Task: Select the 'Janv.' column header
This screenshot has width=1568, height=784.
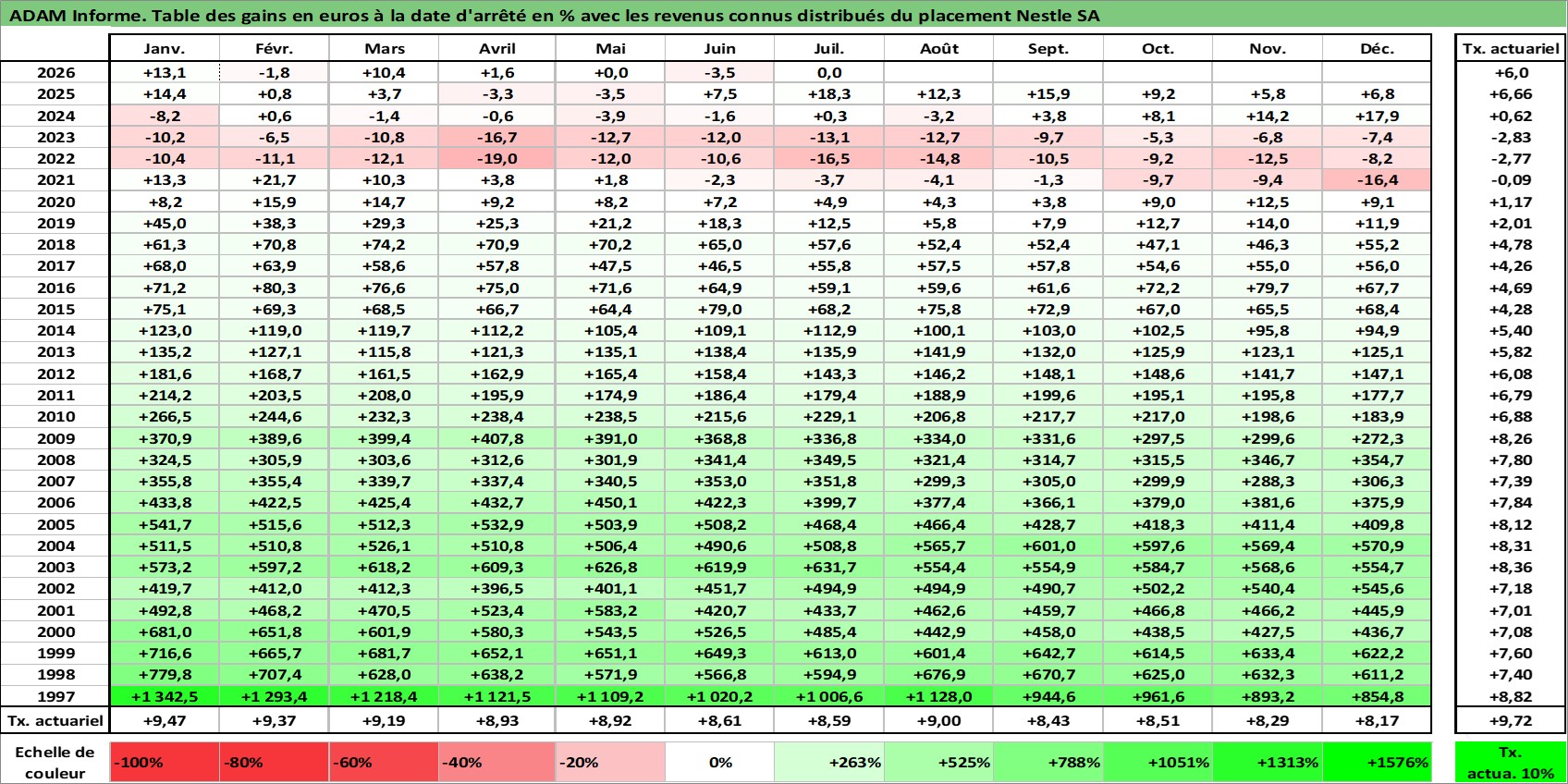Action: pos(165,49)
